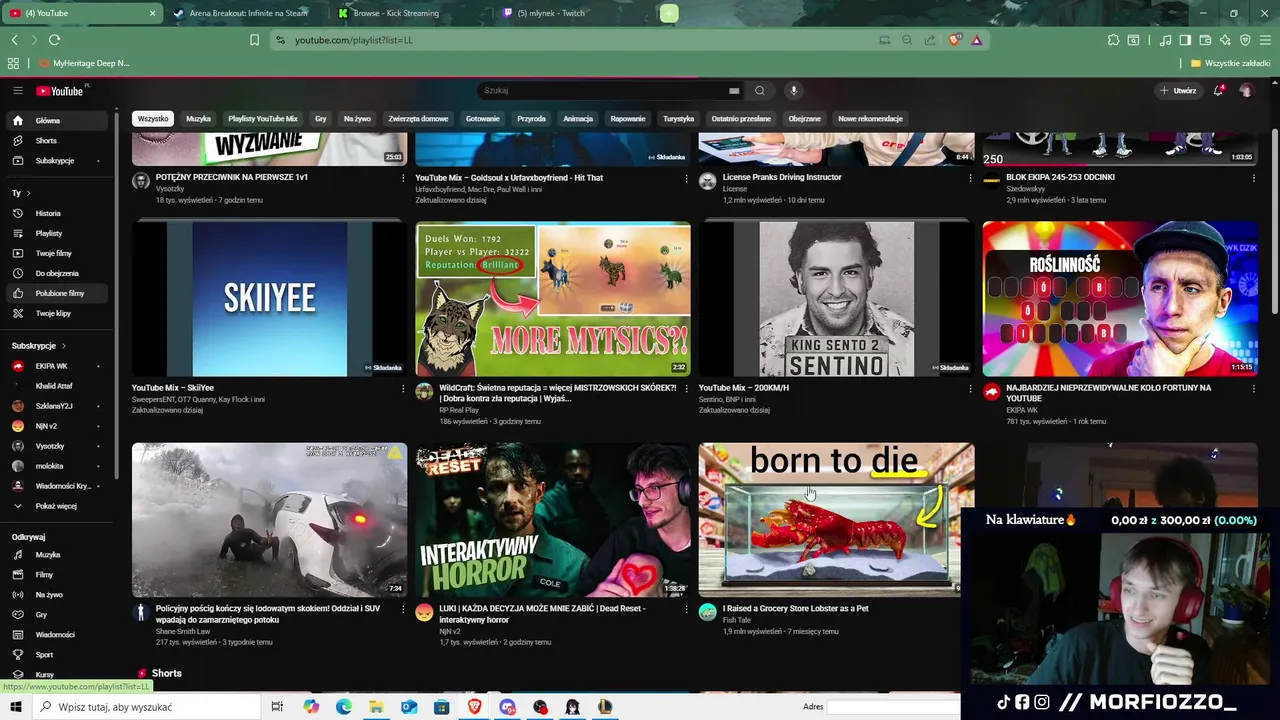Expand Pokaż więcej subscriptions list

(x=58, y=506)
